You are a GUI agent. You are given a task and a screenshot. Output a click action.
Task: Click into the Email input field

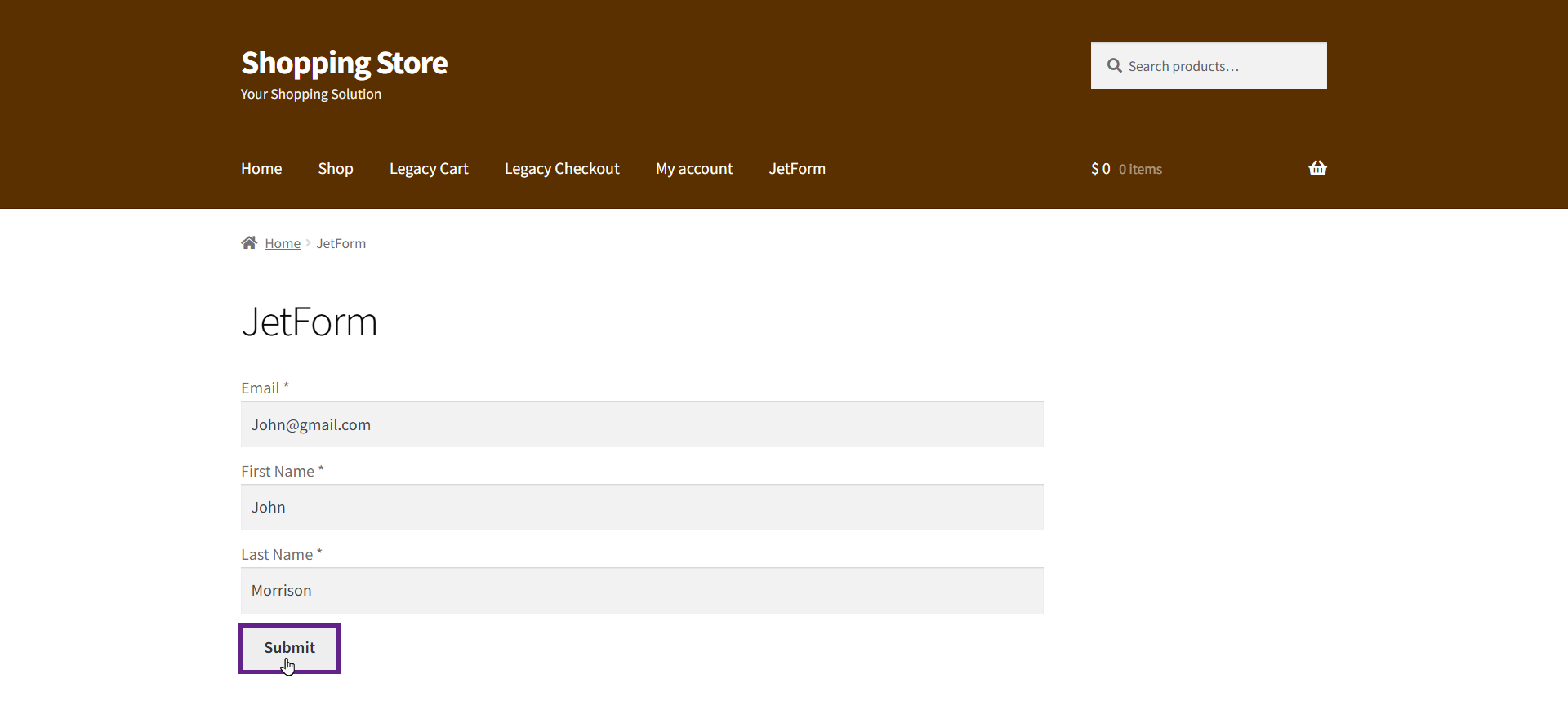click(642, 424)
